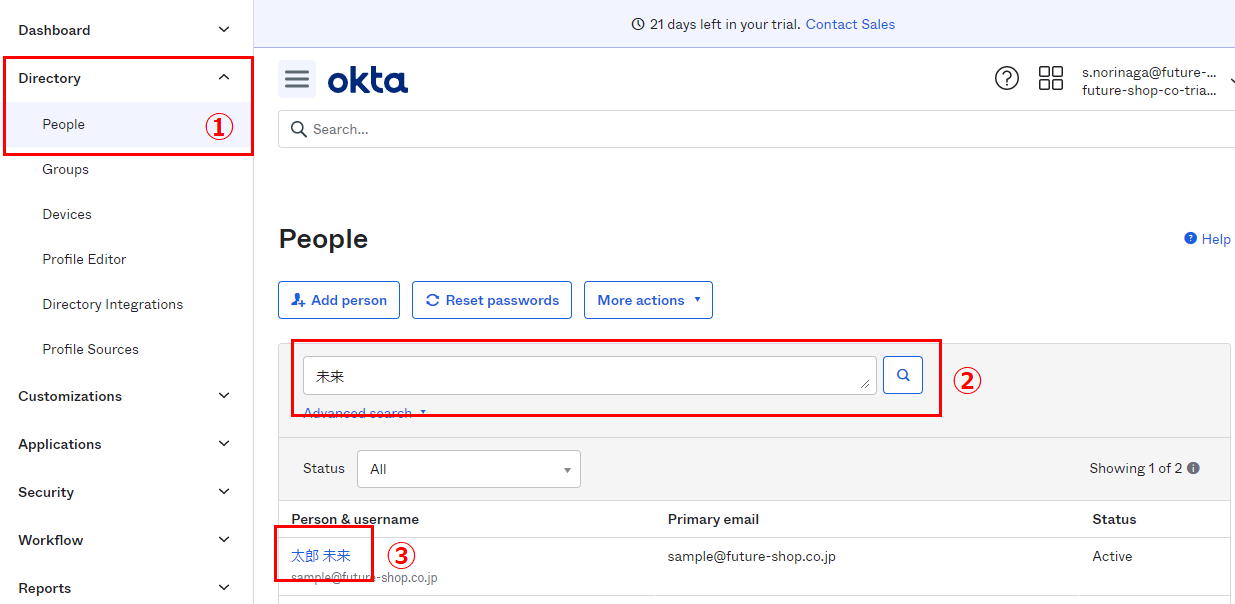Viewport: 1235px width, 604px height.
Task: Click the People page heading
Action: coord(323,239)
